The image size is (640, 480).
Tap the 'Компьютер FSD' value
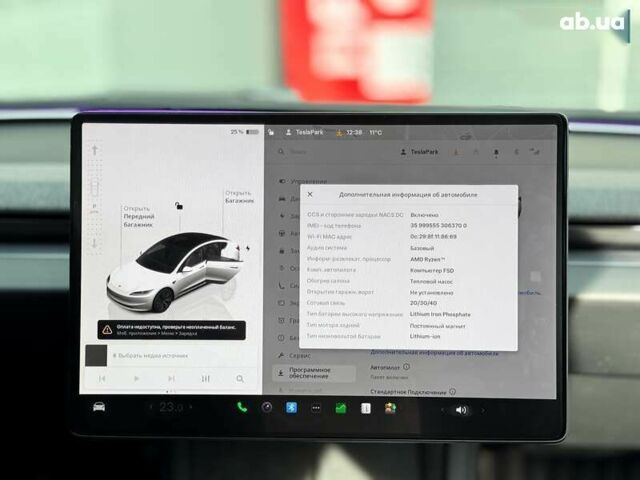pyautogui.click(x=432, y=270)
